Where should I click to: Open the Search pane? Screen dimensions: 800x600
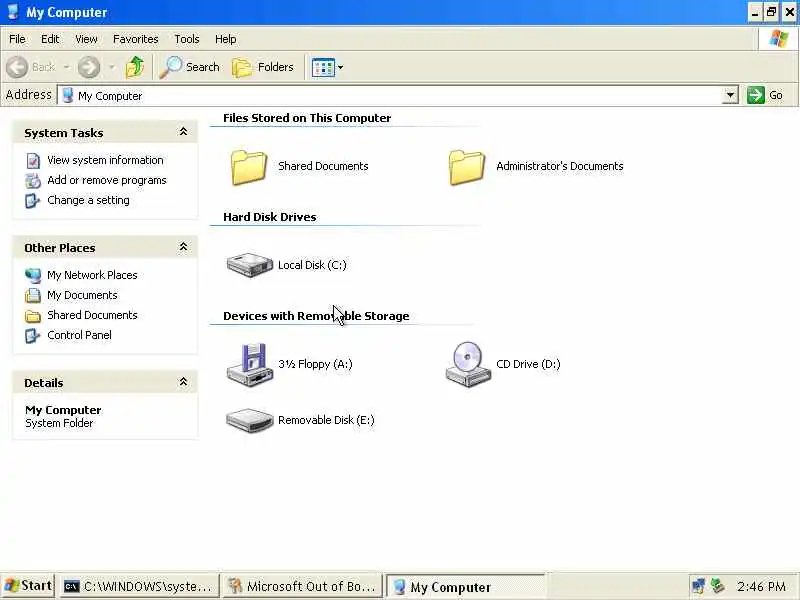pos(189,67)
